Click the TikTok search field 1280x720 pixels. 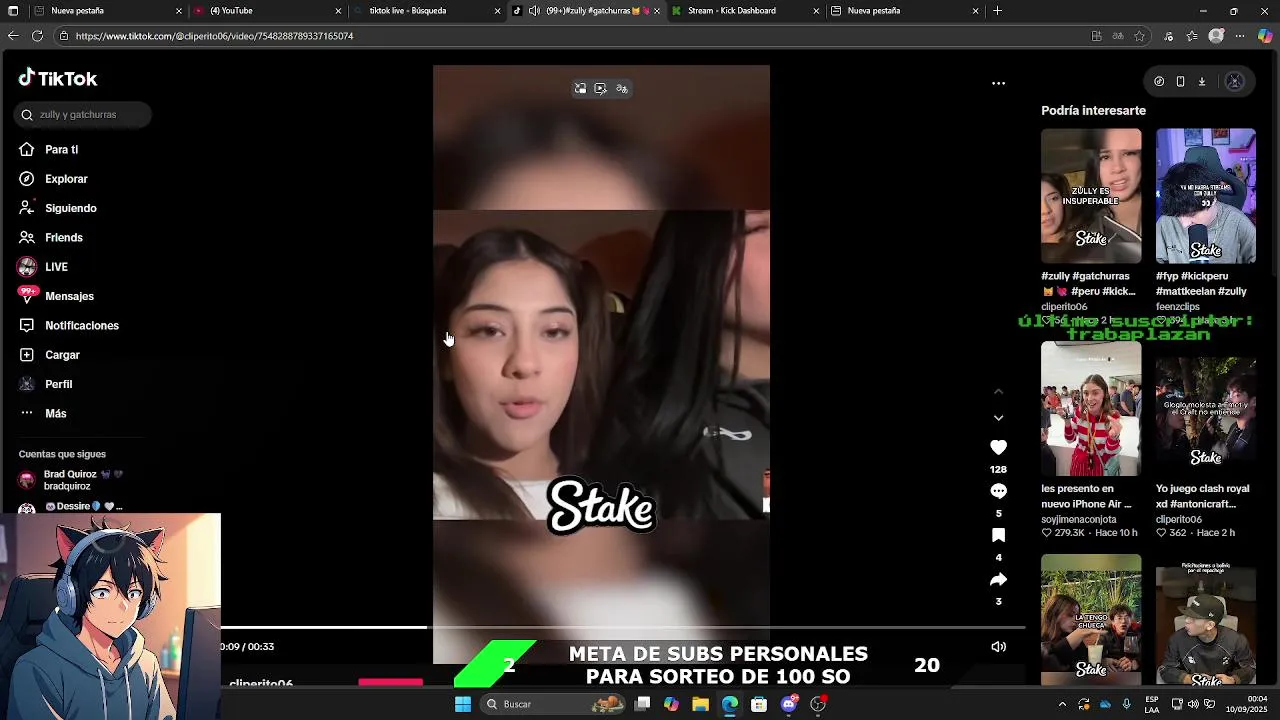(x=83, y=115)
